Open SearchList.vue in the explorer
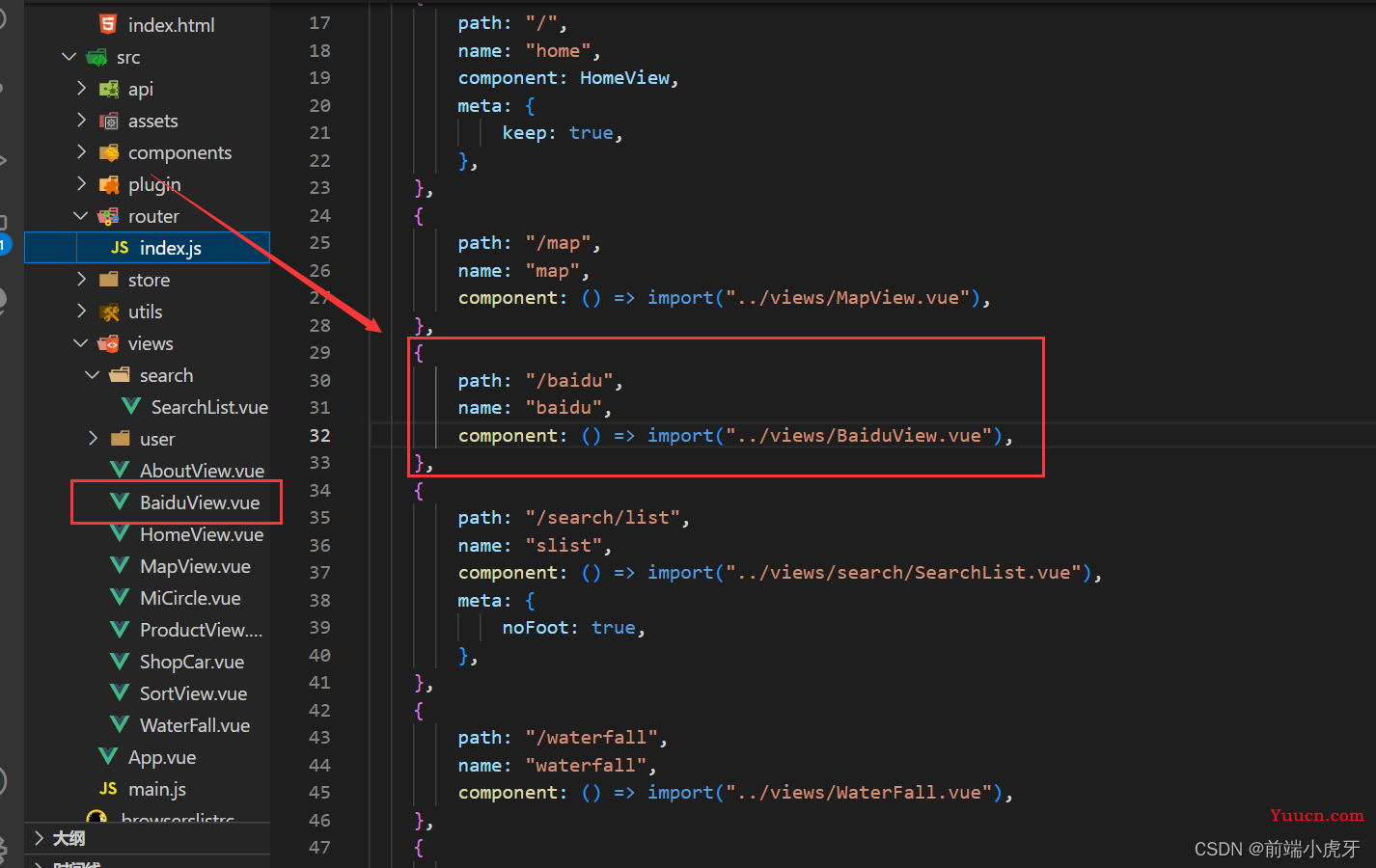The height and width of the screenshot is (868, 1376). tap(208, 407)
